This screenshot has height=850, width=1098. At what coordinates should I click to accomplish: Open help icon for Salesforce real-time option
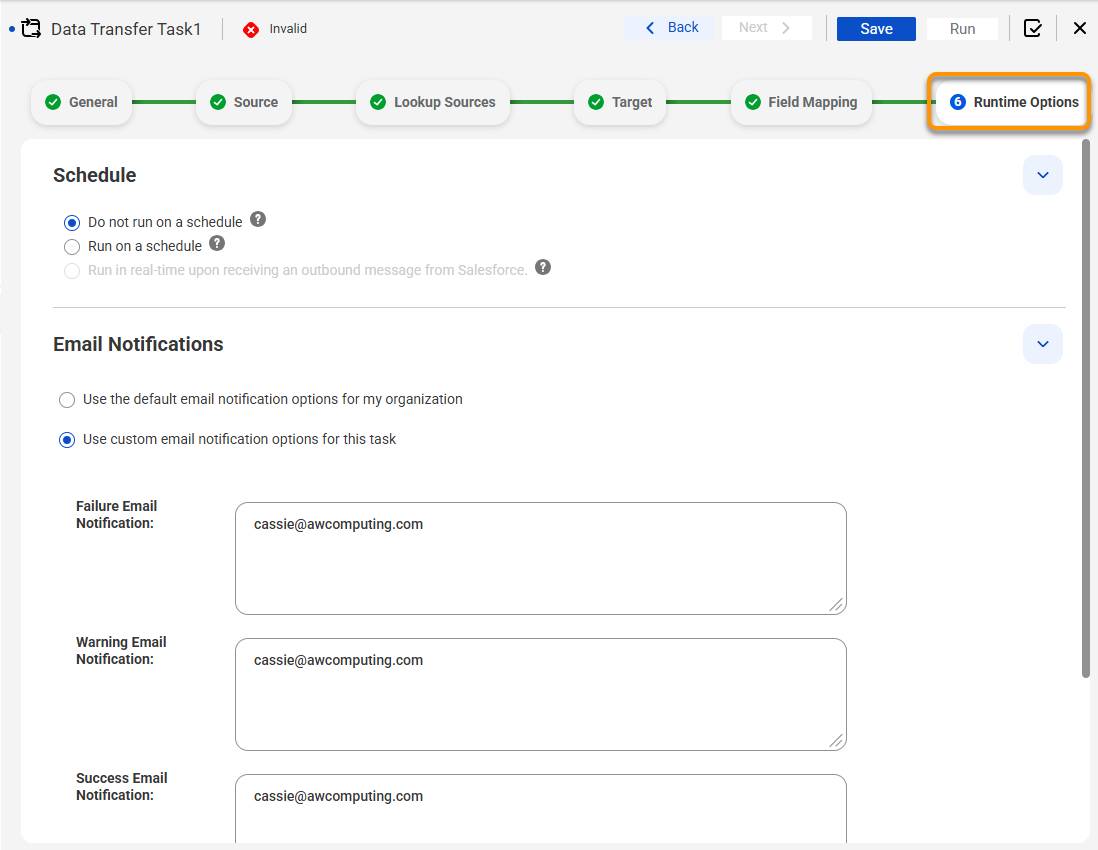tap(543, 267)
